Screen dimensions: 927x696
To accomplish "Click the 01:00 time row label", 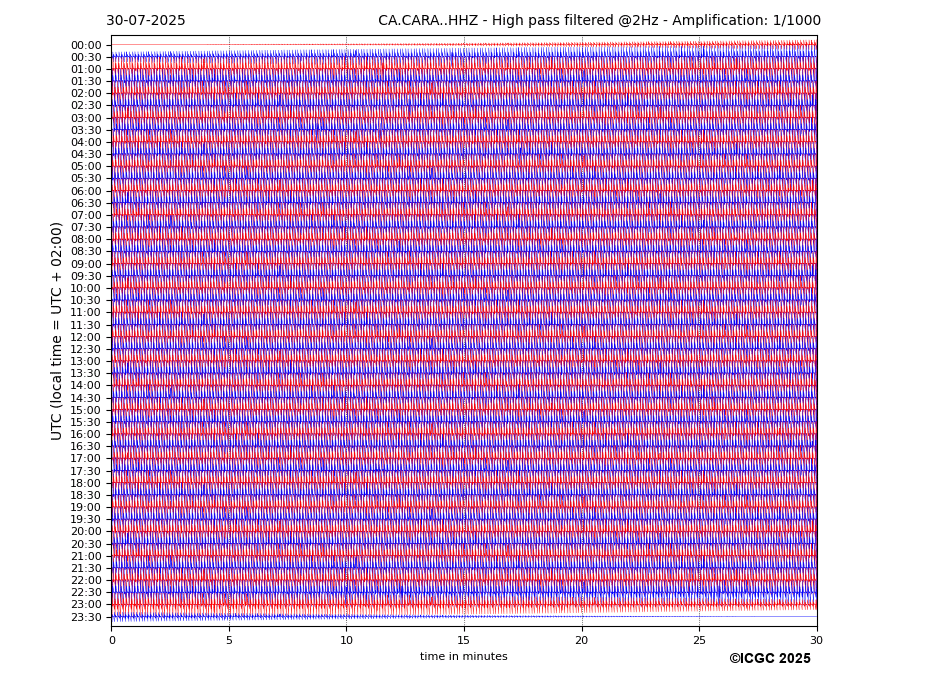I will 86,70.
